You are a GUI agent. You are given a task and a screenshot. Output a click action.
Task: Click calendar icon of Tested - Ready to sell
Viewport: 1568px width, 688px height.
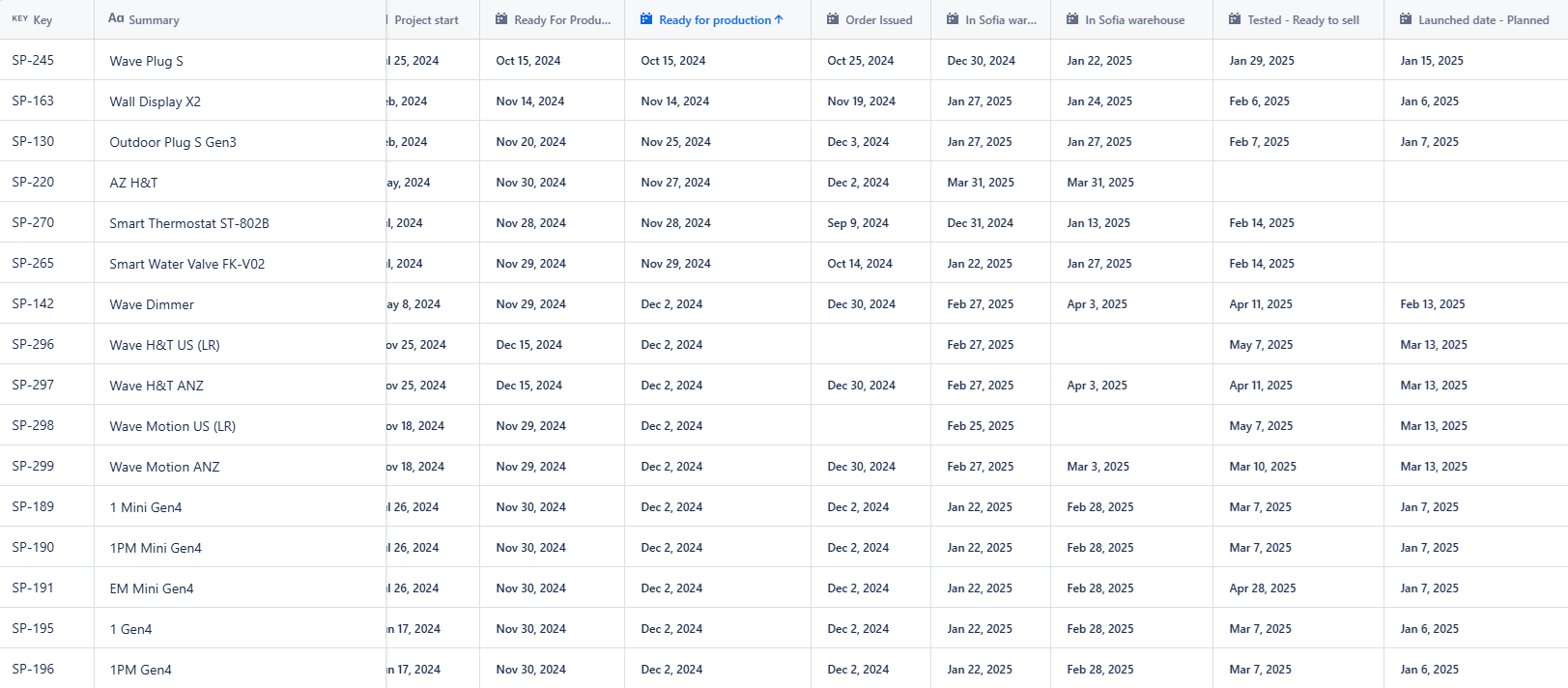pos(1235,18)
